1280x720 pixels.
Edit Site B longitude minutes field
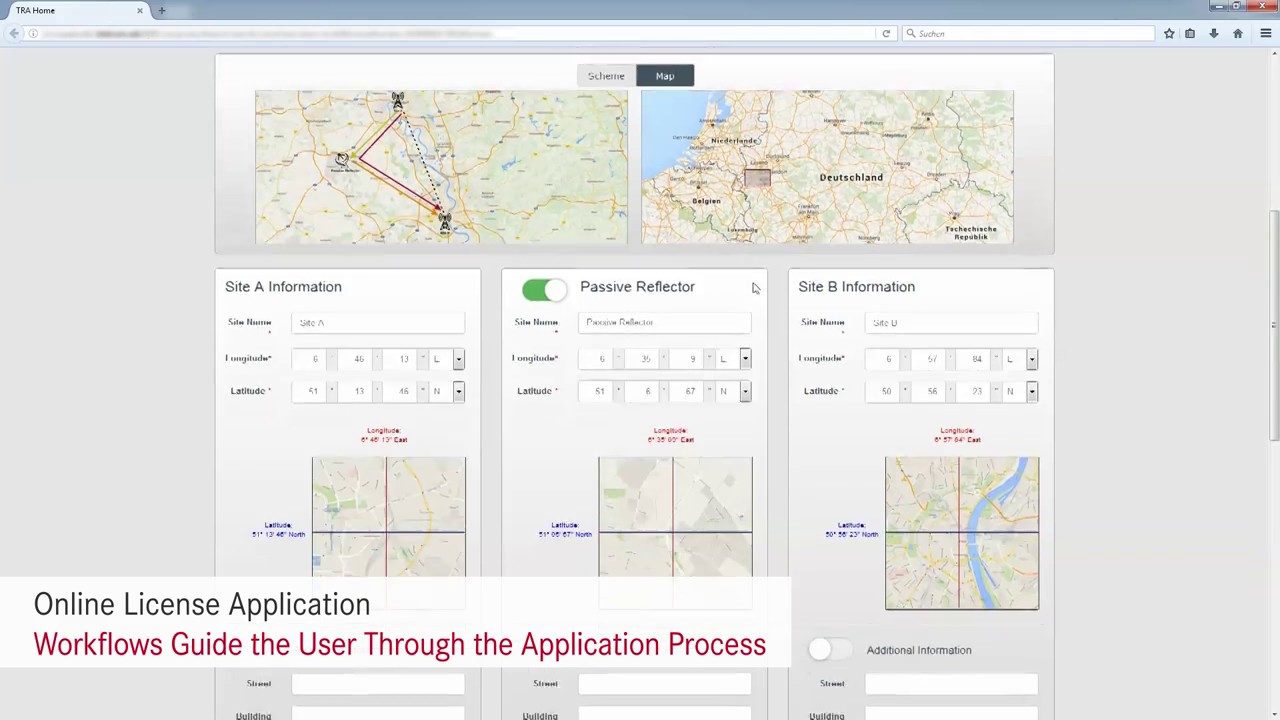[930, 359]
